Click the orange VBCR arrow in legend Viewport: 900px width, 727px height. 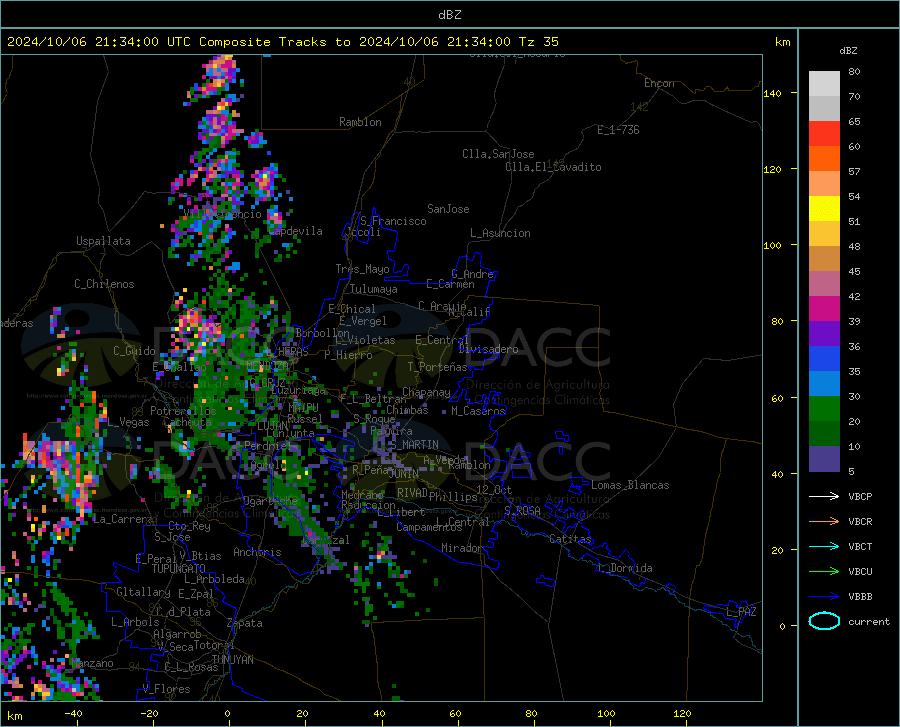[824, 521]
